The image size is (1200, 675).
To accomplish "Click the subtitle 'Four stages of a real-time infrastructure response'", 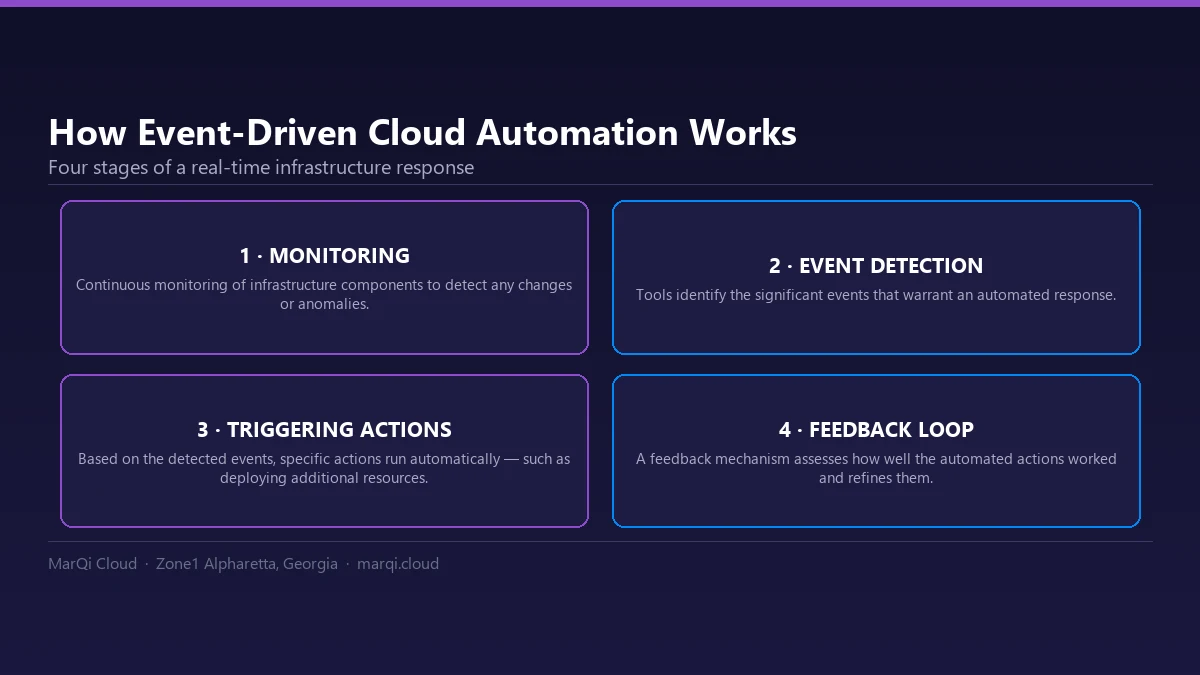I will pos(261,168).
